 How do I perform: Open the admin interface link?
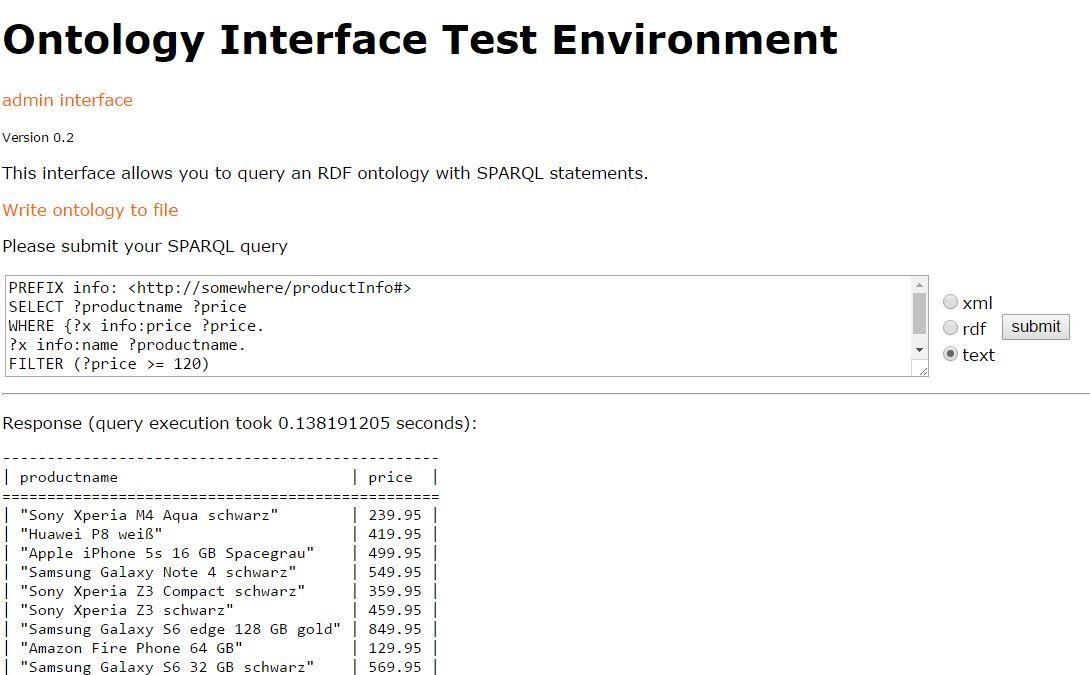[67, 100]
